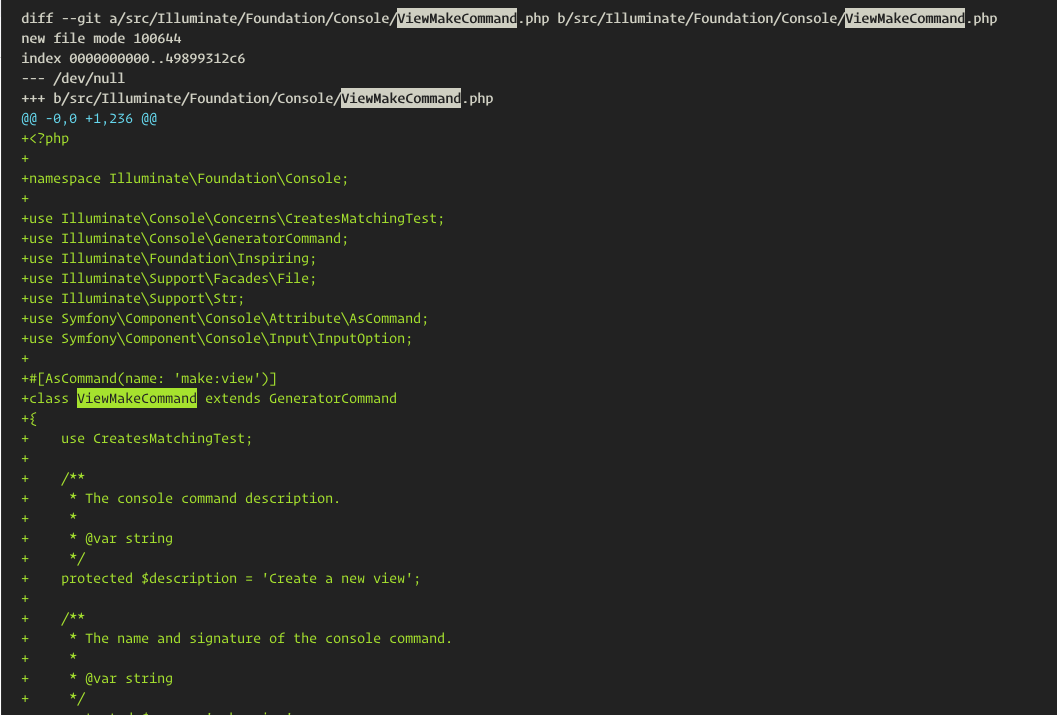The height and width of the screenshot is (715, 1057).
Task: Click the 'The name and signature of the console command.' comment
Action: click(268, 639)
